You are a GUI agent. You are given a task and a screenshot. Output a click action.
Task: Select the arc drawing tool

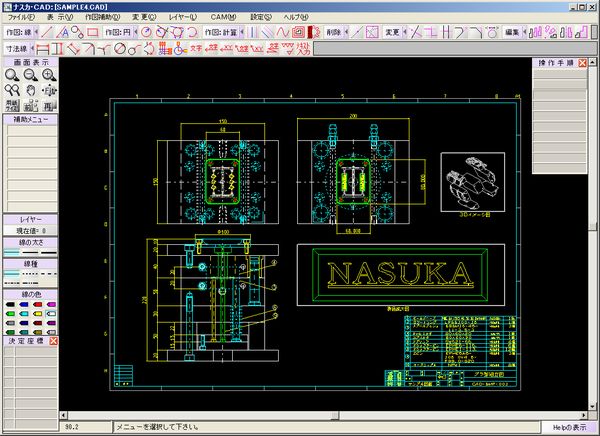pos(192,32)
